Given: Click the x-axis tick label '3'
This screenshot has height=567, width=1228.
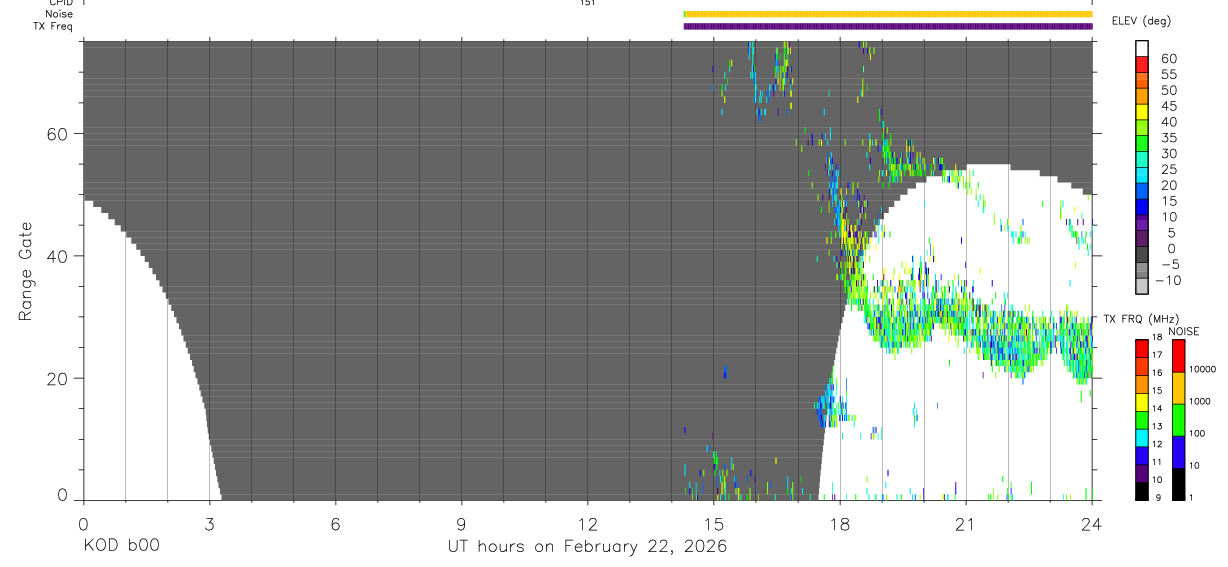Looking at the screenshot, I should click(x=209, y=523).
